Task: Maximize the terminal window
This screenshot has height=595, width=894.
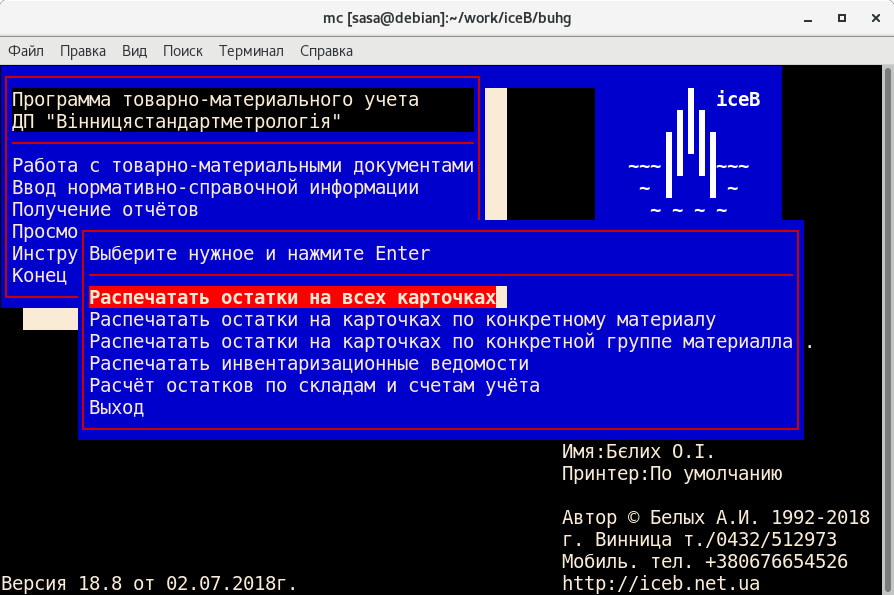Action: pyautogui.click(x=842, y=19)
